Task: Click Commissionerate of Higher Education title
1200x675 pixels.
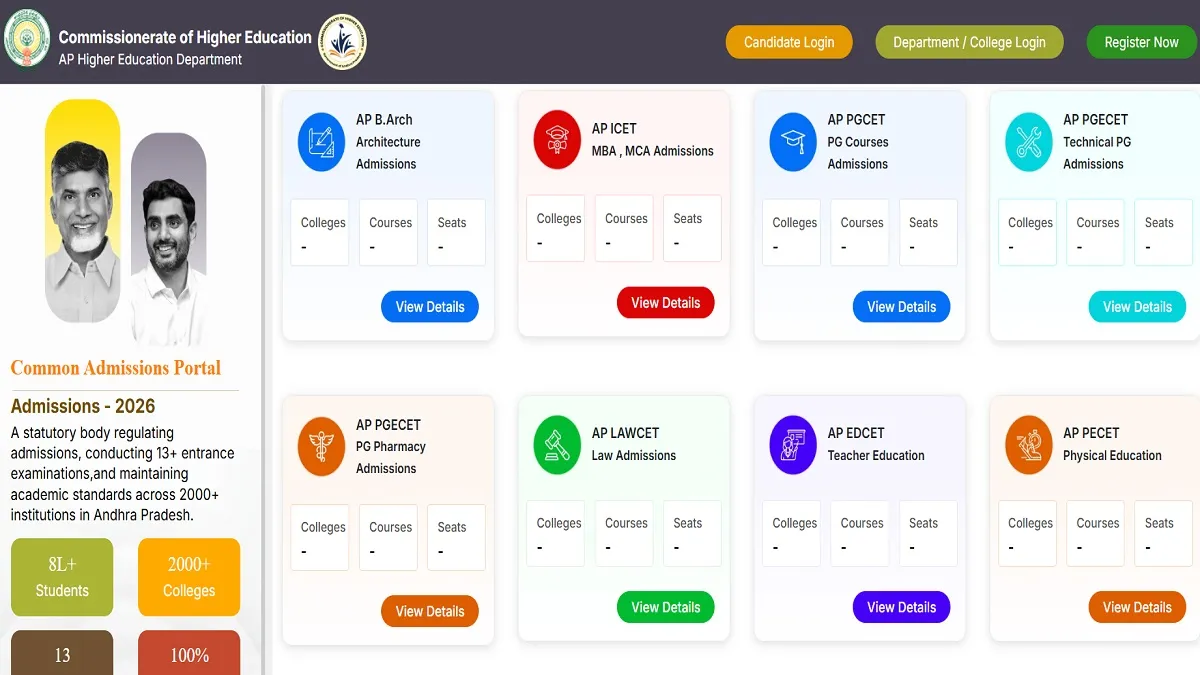Action: [185, 37]
